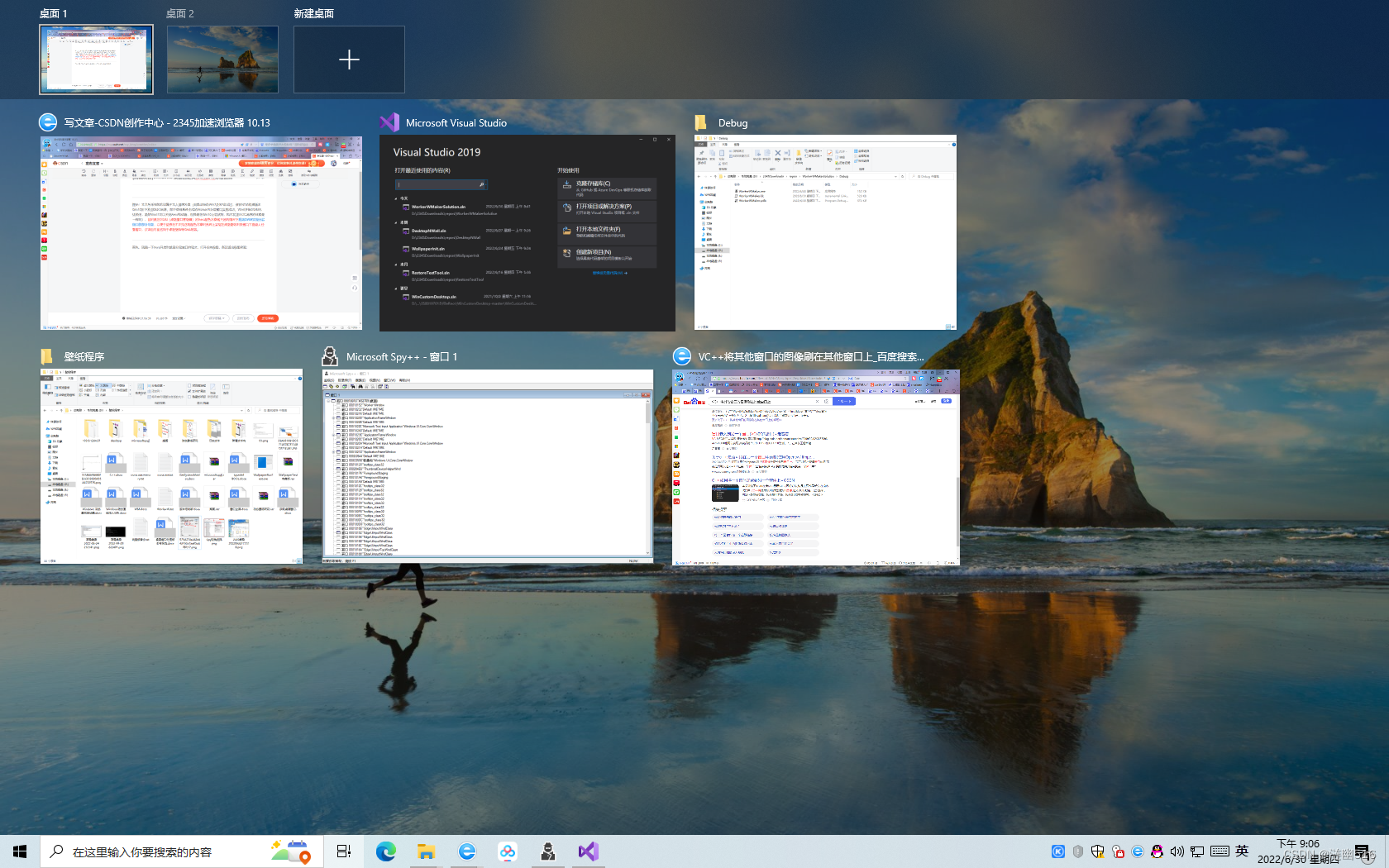
Task: Open the Windows Start menu
Action: [x=20, y=851]
